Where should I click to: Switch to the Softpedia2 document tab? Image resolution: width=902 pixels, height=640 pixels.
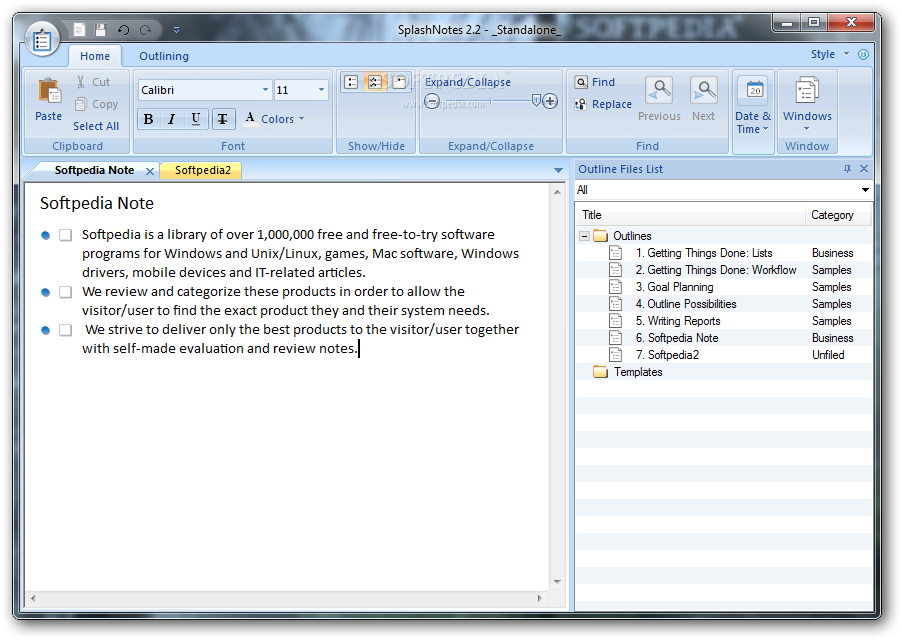click(202, 170)
